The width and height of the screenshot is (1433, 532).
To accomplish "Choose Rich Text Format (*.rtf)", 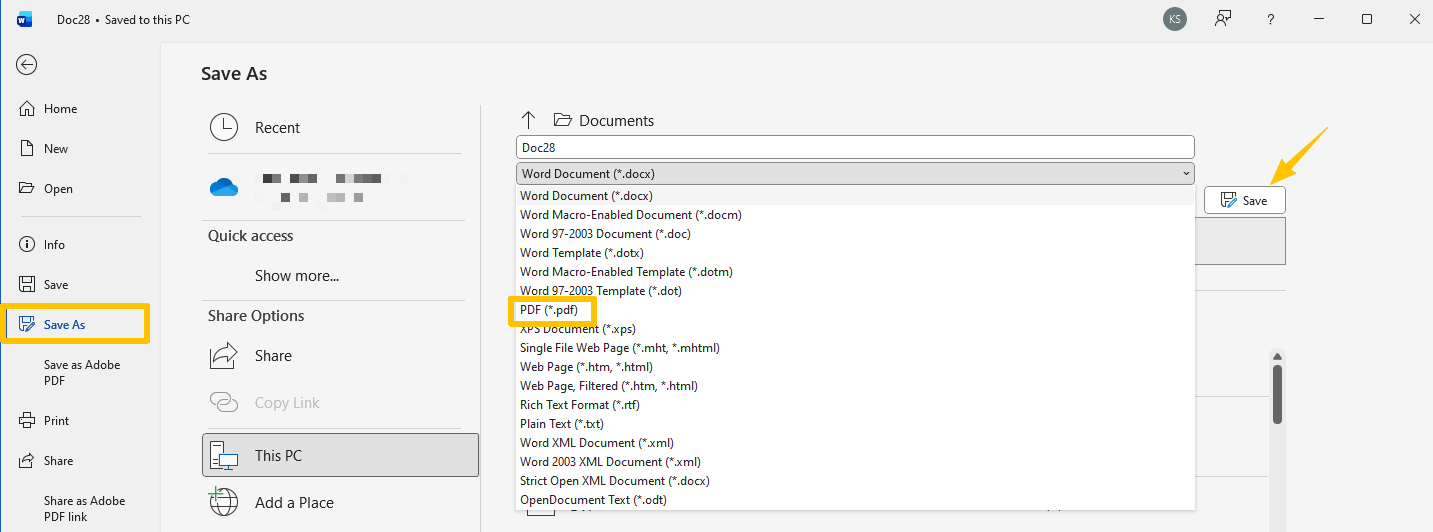I will pyautogui.click(x=855, y=405).
